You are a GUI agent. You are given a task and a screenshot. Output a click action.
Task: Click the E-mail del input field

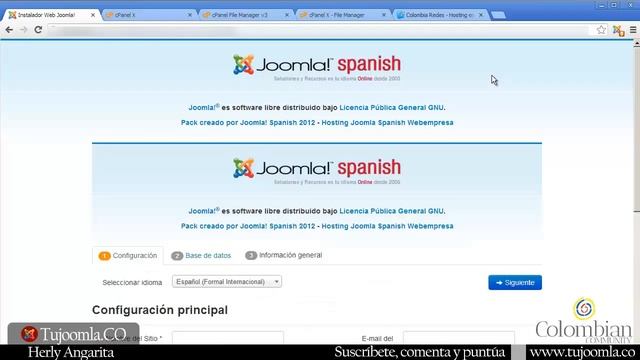coord(459,338)
